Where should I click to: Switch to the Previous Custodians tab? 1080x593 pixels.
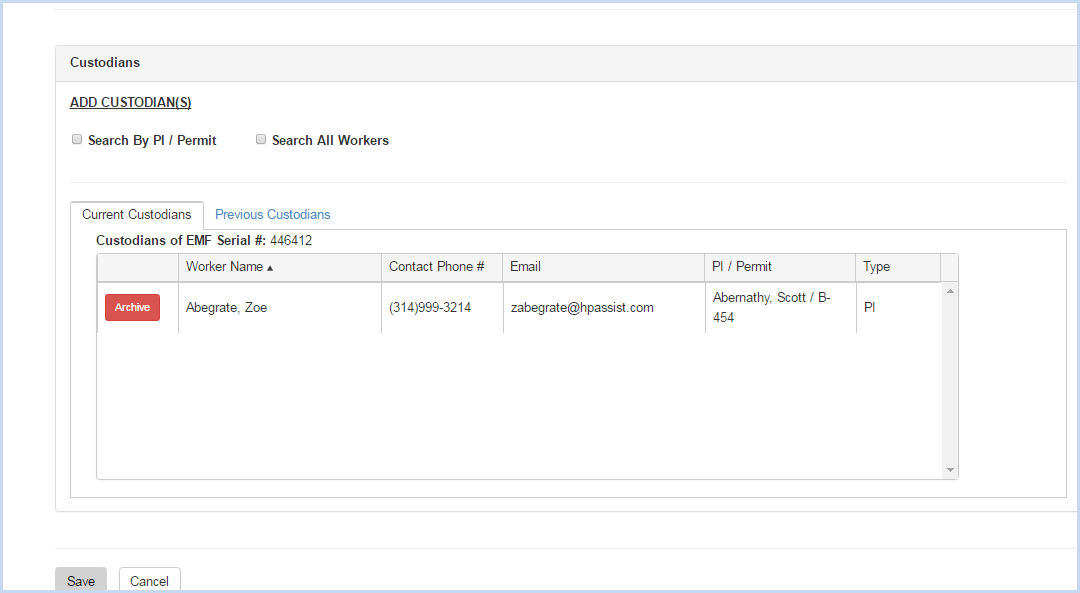pyautogui.click(x=273, y=215)
